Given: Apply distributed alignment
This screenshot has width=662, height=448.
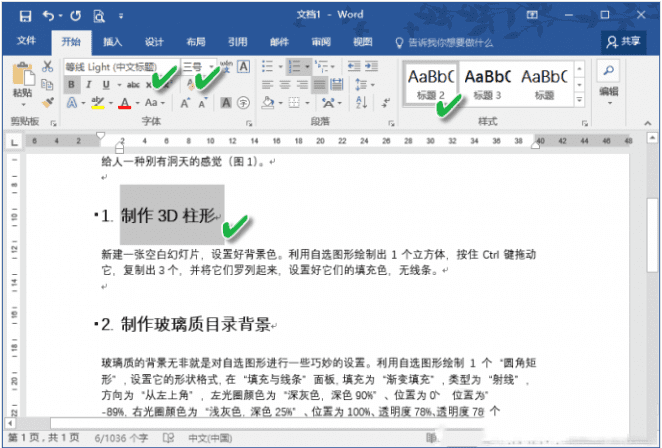Looking at the screenshot, I should [337, 84].
